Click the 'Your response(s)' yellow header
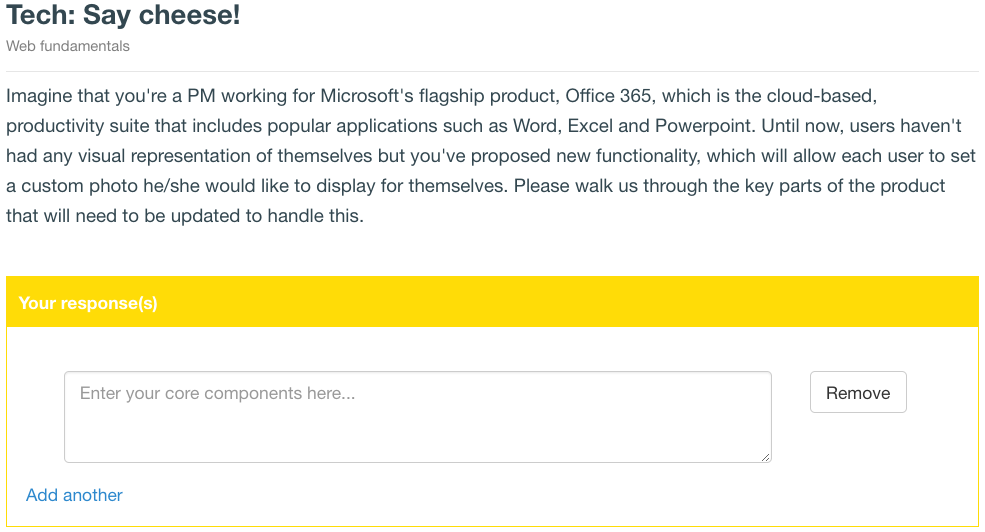This screenshot has height=532, width=985. 492,302
